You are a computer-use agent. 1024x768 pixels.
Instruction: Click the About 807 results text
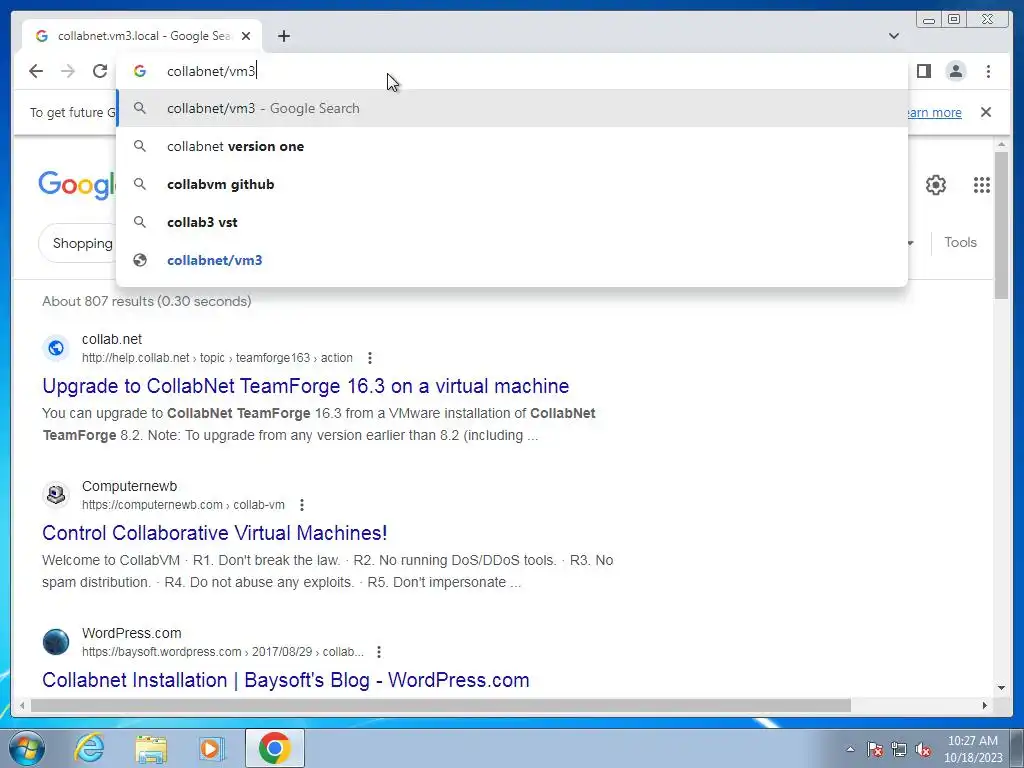tap(147, 301)
